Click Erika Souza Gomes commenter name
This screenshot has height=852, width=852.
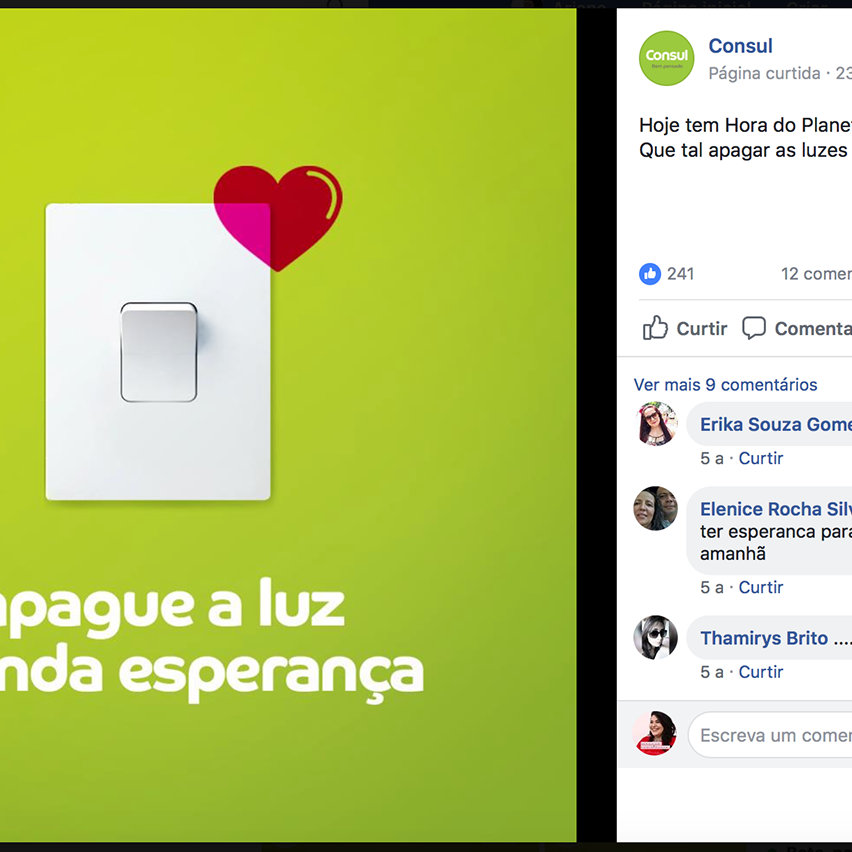[x=776, y=424]
